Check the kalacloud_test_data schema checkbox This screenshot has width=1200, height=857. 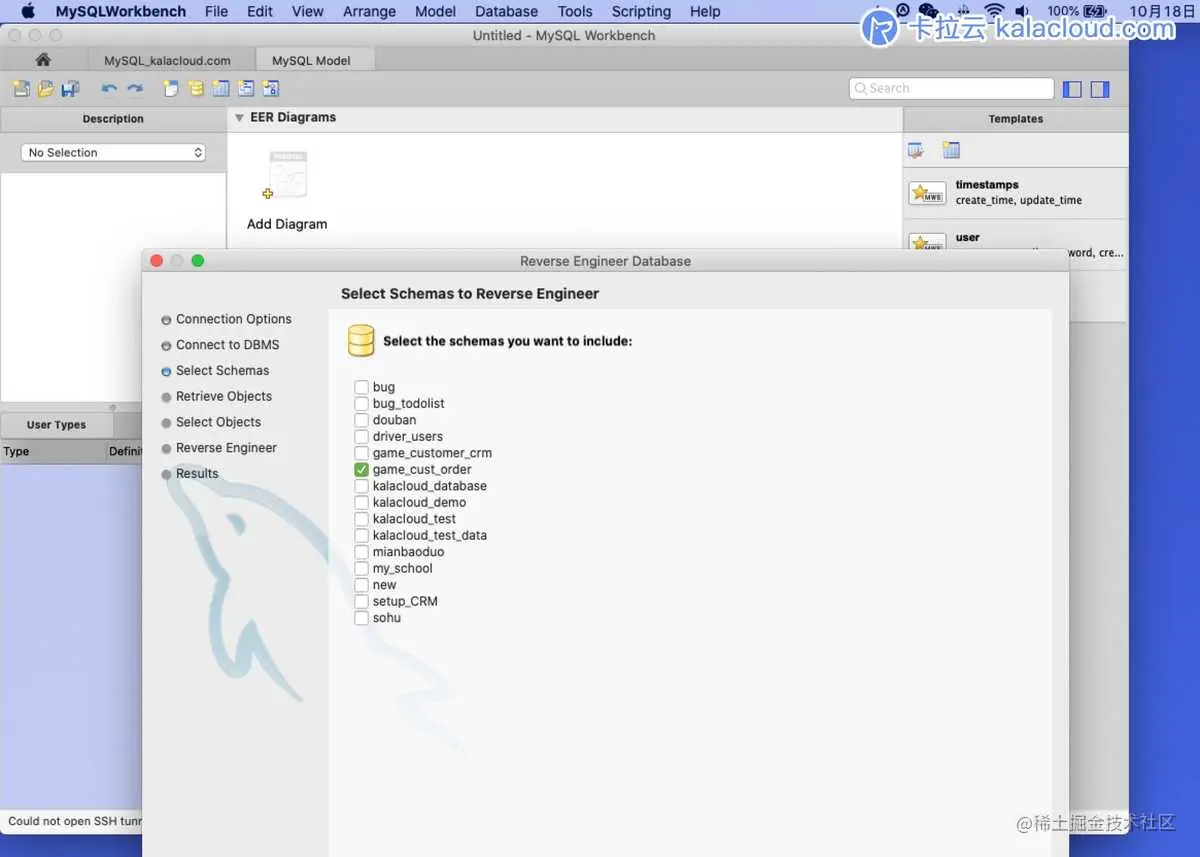(x=361, y=535)
